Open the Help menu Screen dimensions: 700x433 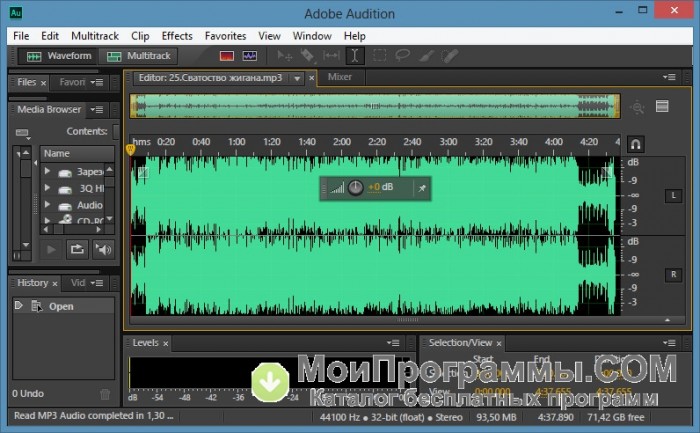coord(354,36)
